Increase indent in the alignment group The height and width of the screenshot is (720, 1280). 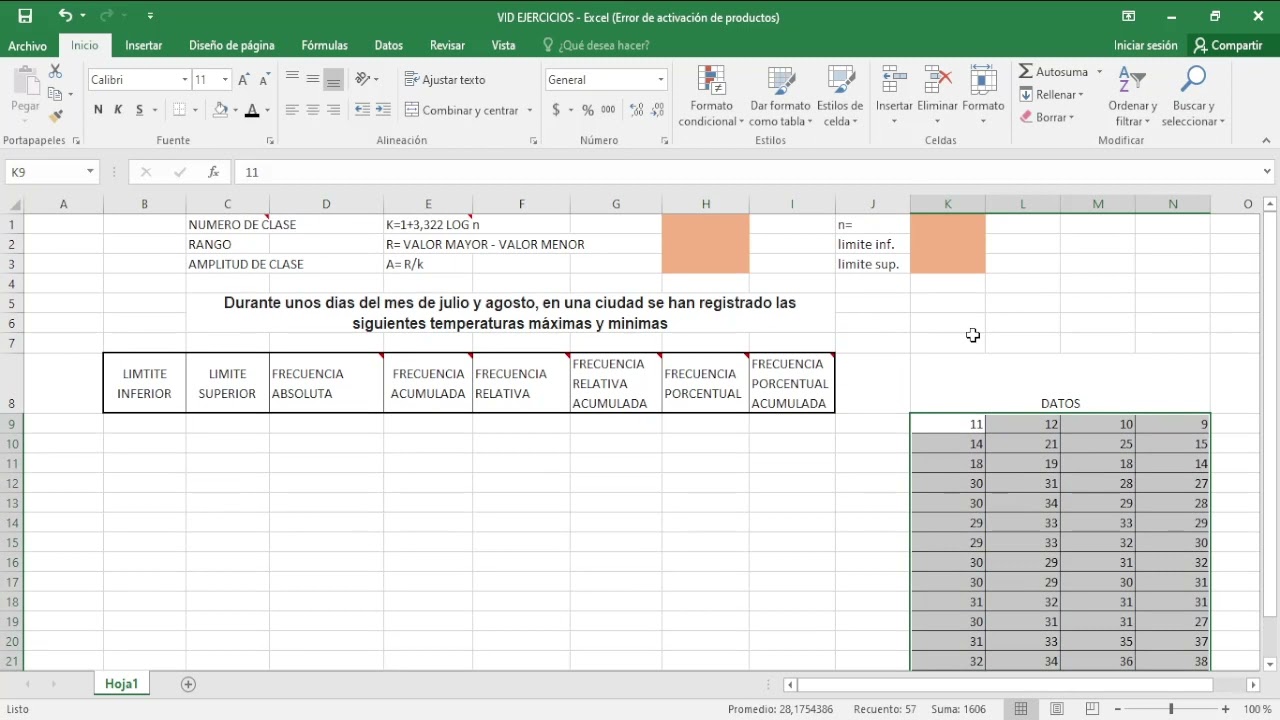(384, 110)
